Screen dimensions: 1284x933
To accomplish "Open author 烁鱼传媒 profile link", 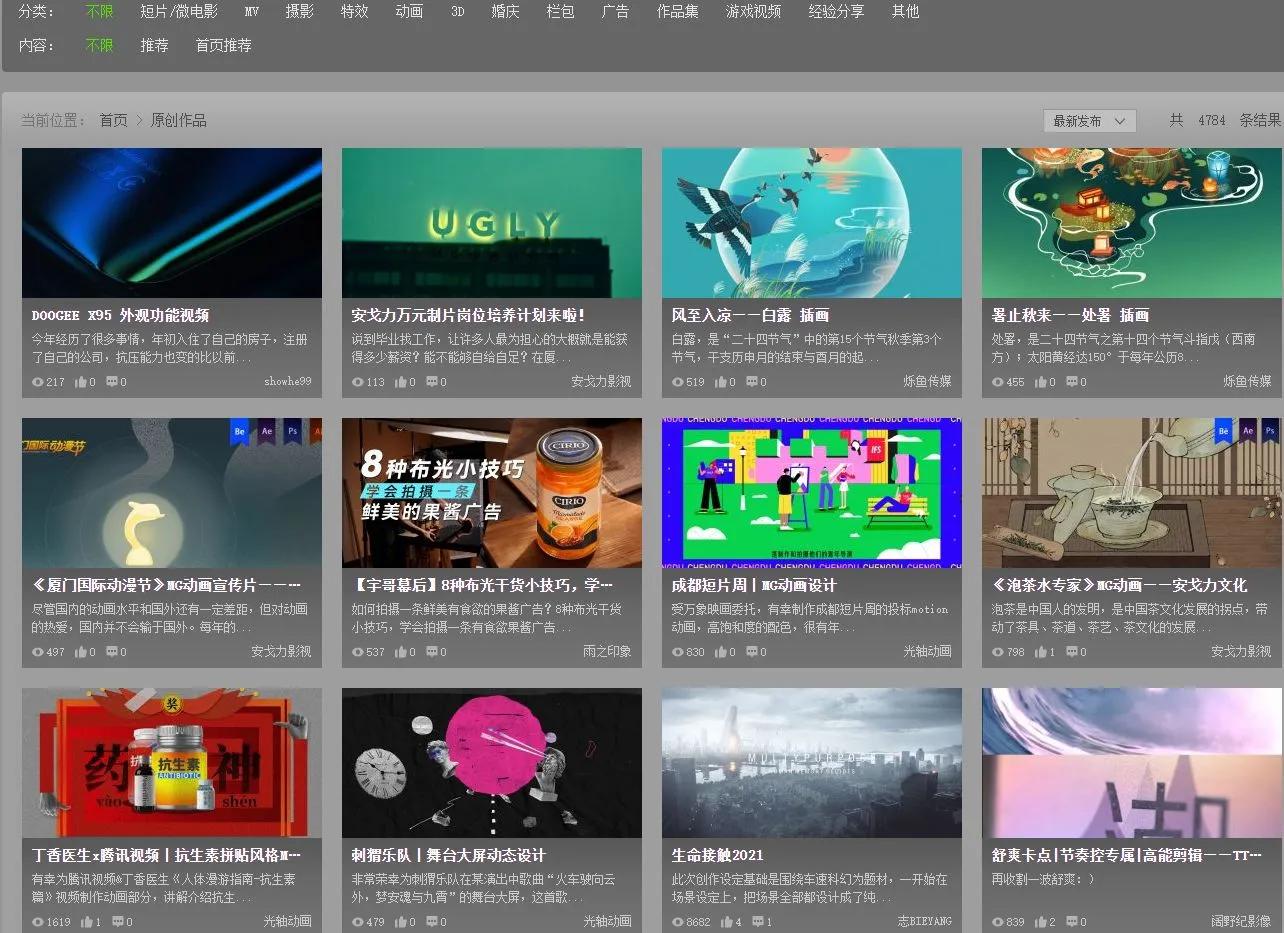I will 928,381.
